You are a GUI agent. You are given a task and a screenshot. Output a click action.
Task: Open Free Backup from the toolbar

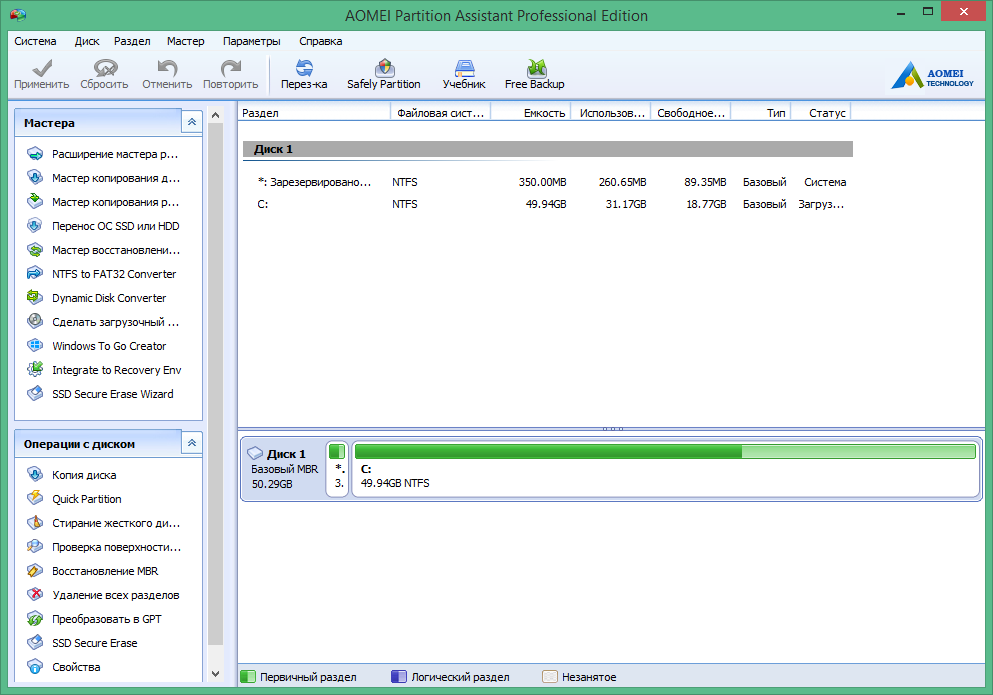535,72
